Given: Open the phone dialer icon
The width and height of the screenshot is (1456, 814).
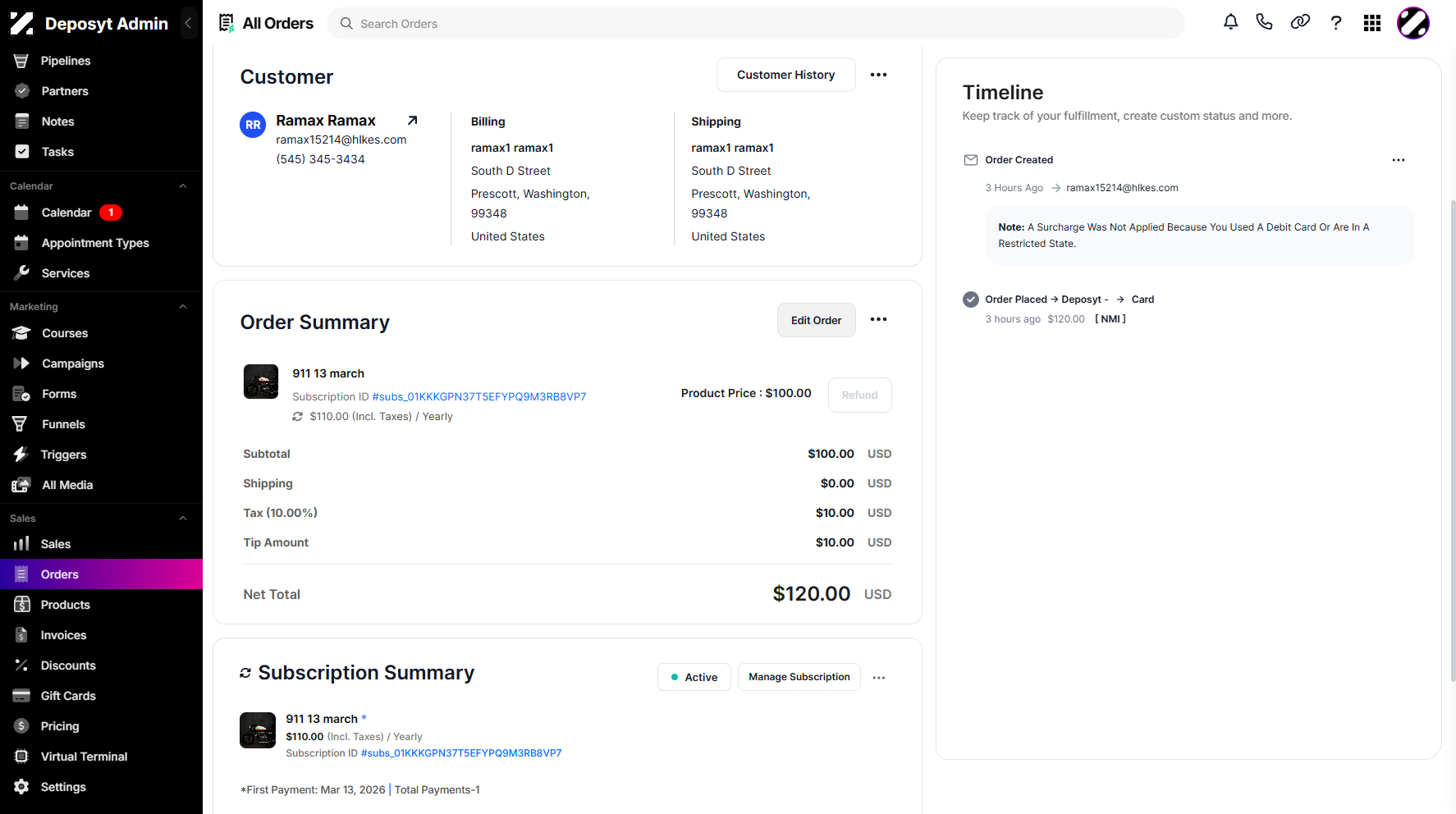Looking at the screenshot, I should click(1264, 22).
